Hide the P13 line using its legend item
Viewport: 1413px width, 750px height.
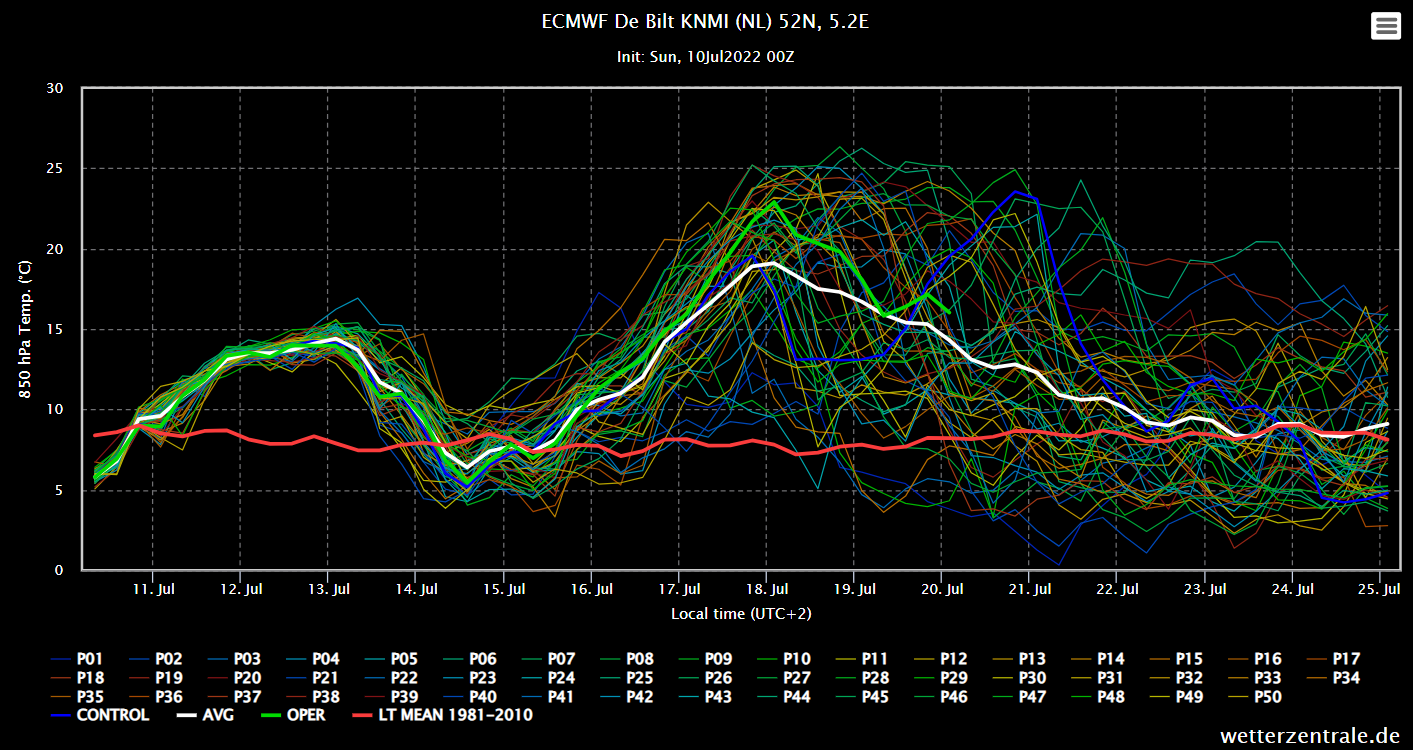click(1018, 659)
